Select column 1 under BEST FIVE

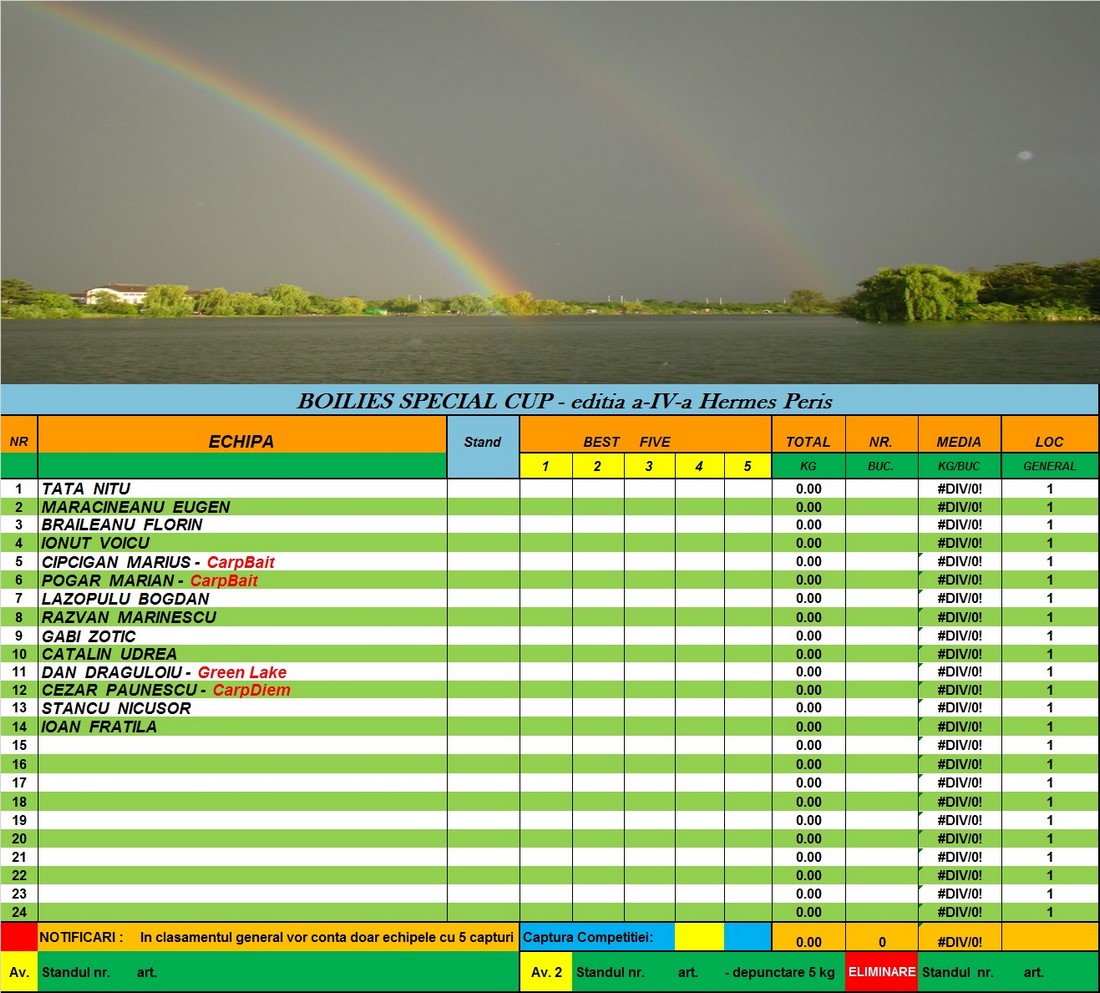[546, 465]
